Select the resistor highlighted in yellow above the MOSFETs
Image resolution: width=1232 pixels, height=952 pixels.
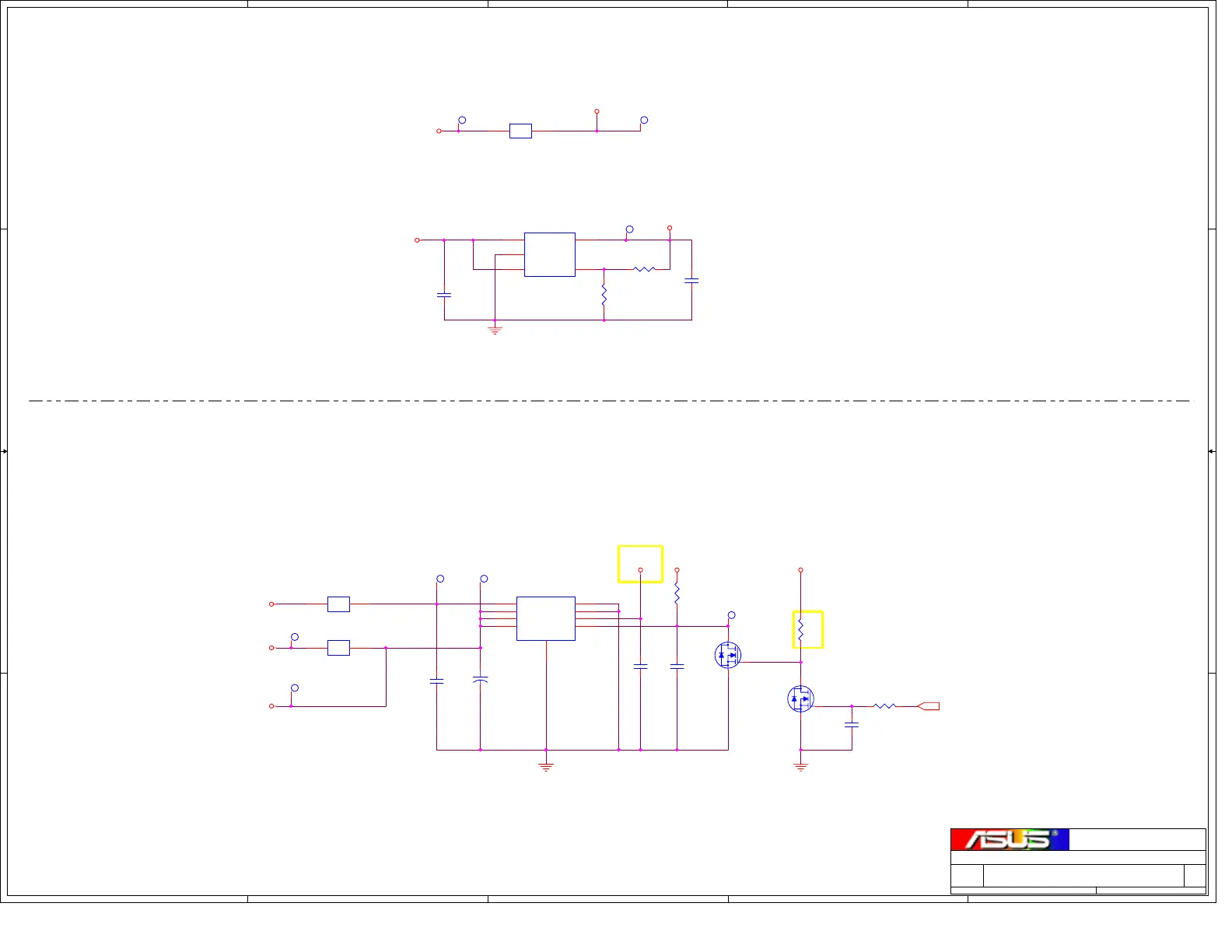[x=800, y=630]
